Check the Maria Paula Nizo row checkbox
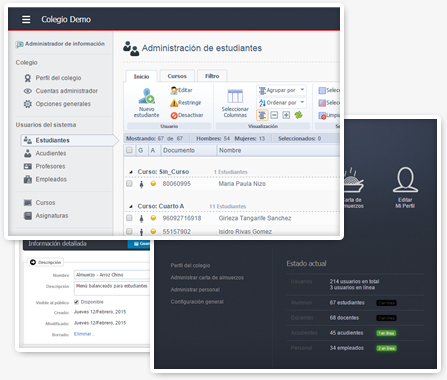 (x=129, y=184)
